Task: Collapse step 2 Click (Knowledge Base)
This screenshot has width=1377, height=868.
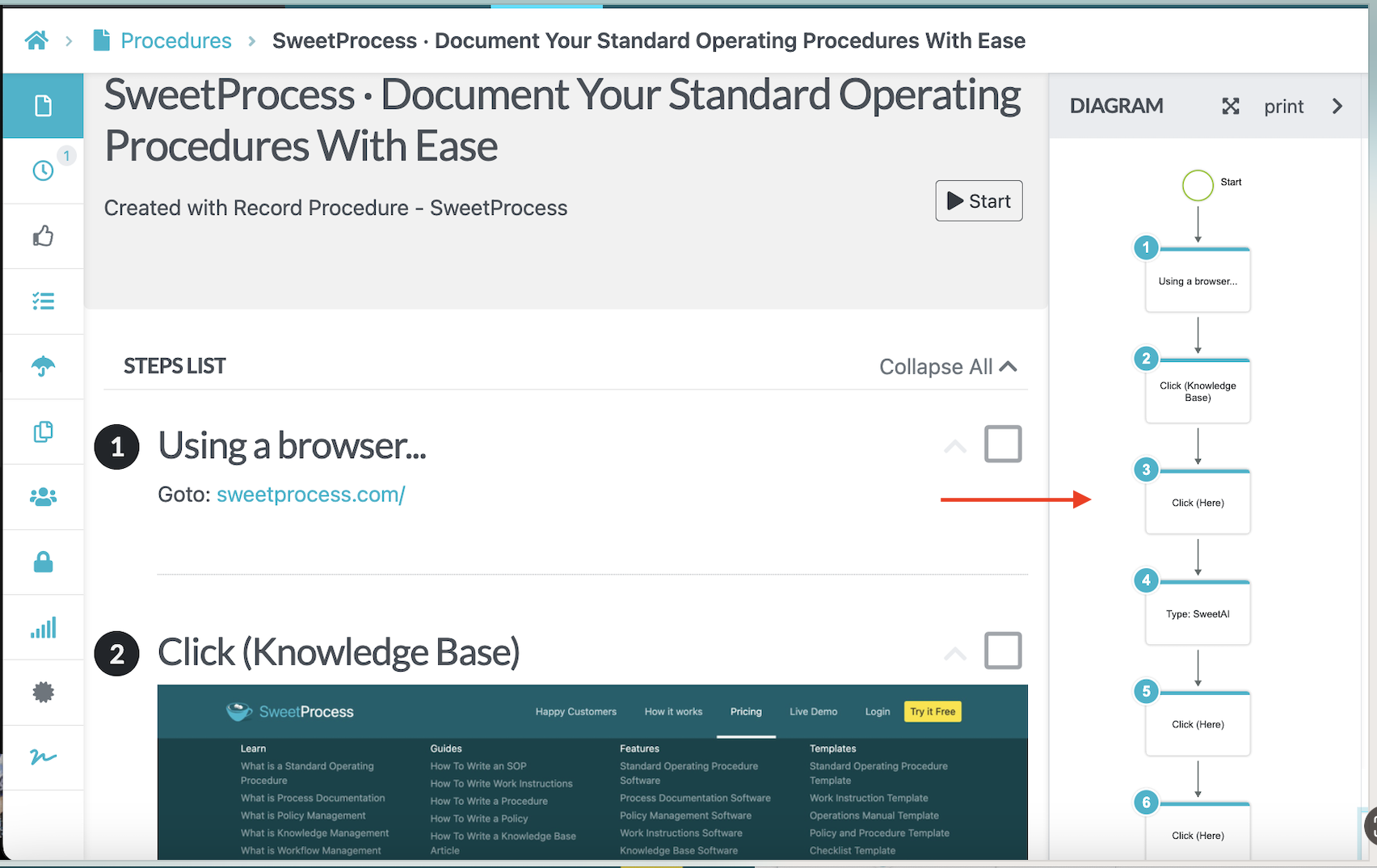Action: (x=955, y=653)
